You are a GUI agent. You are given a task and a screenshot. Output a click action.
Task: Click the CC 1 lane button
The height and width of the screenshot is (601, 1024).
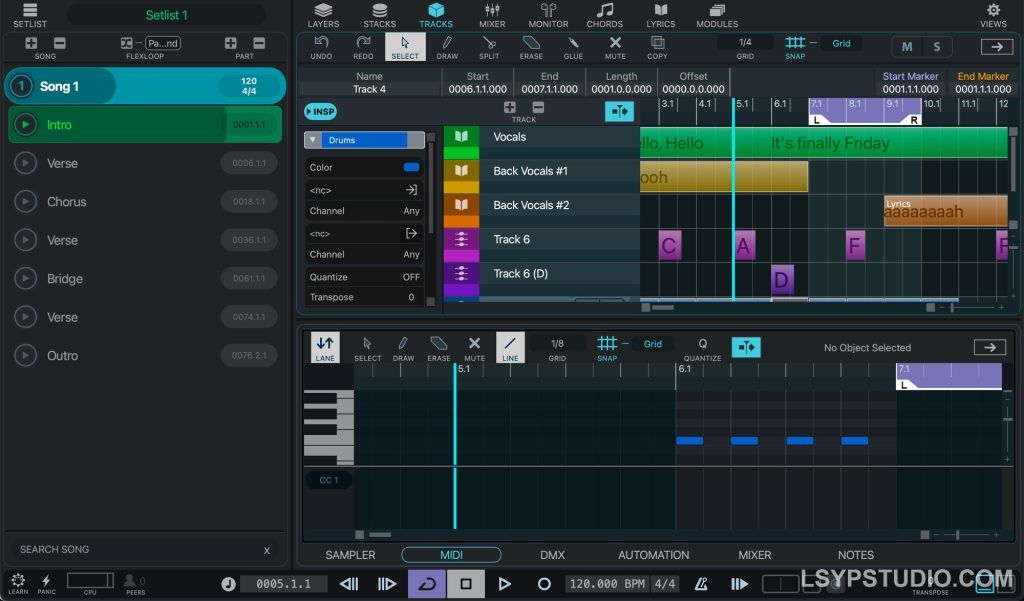[328, 479]
